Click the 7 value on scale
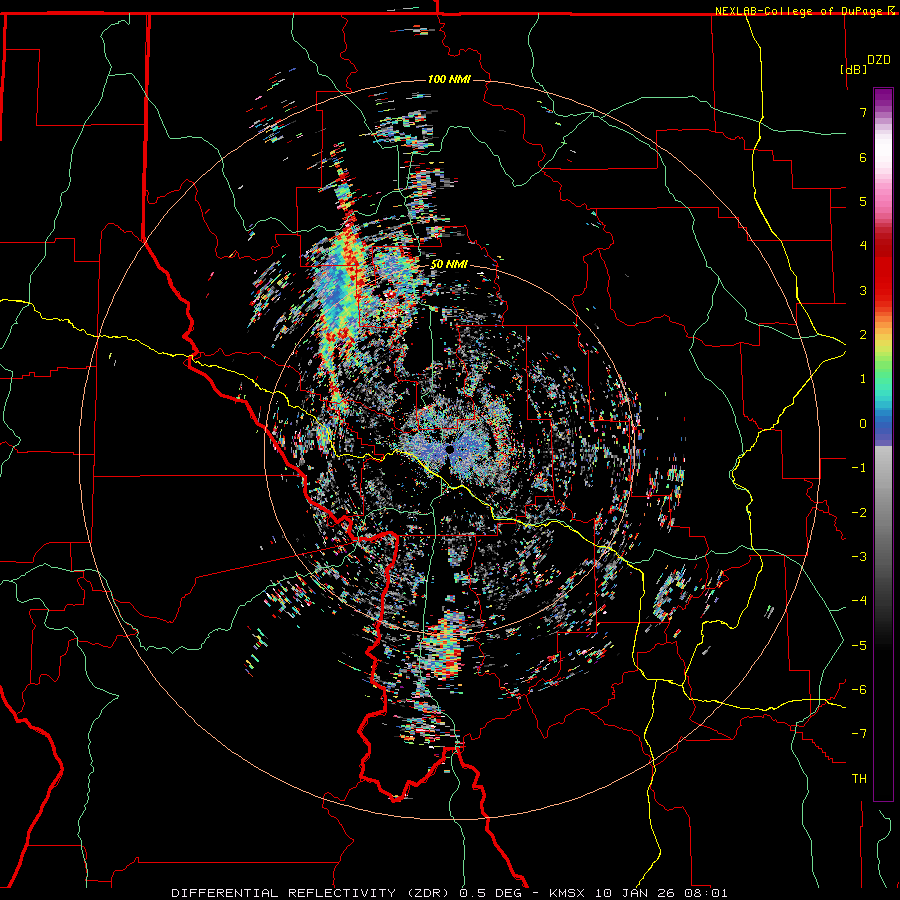This screenshot has height=900, width=900. click(863, 112)
